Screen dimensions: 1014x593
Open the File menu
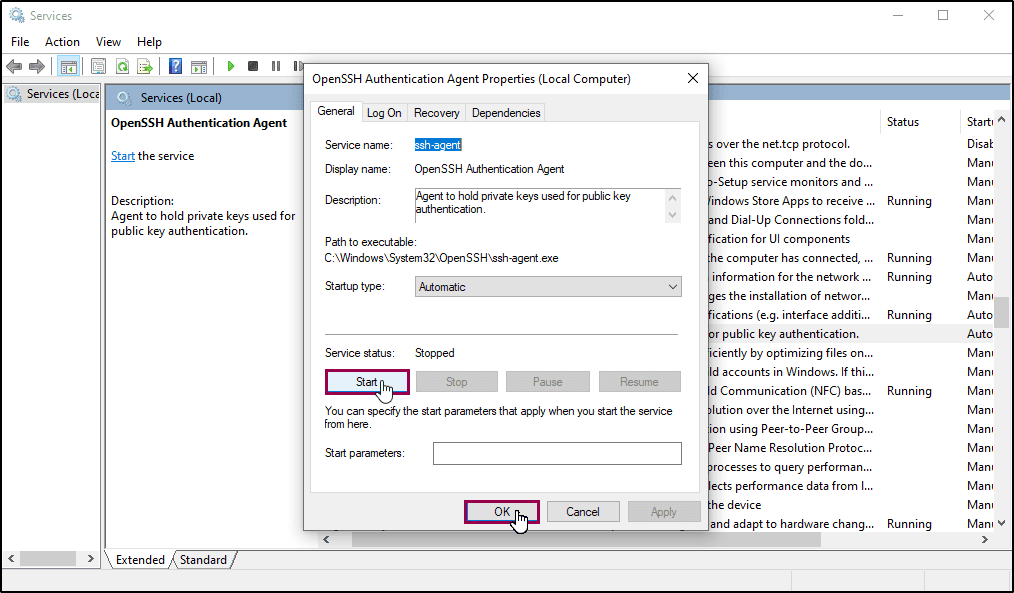click(20, 41)
